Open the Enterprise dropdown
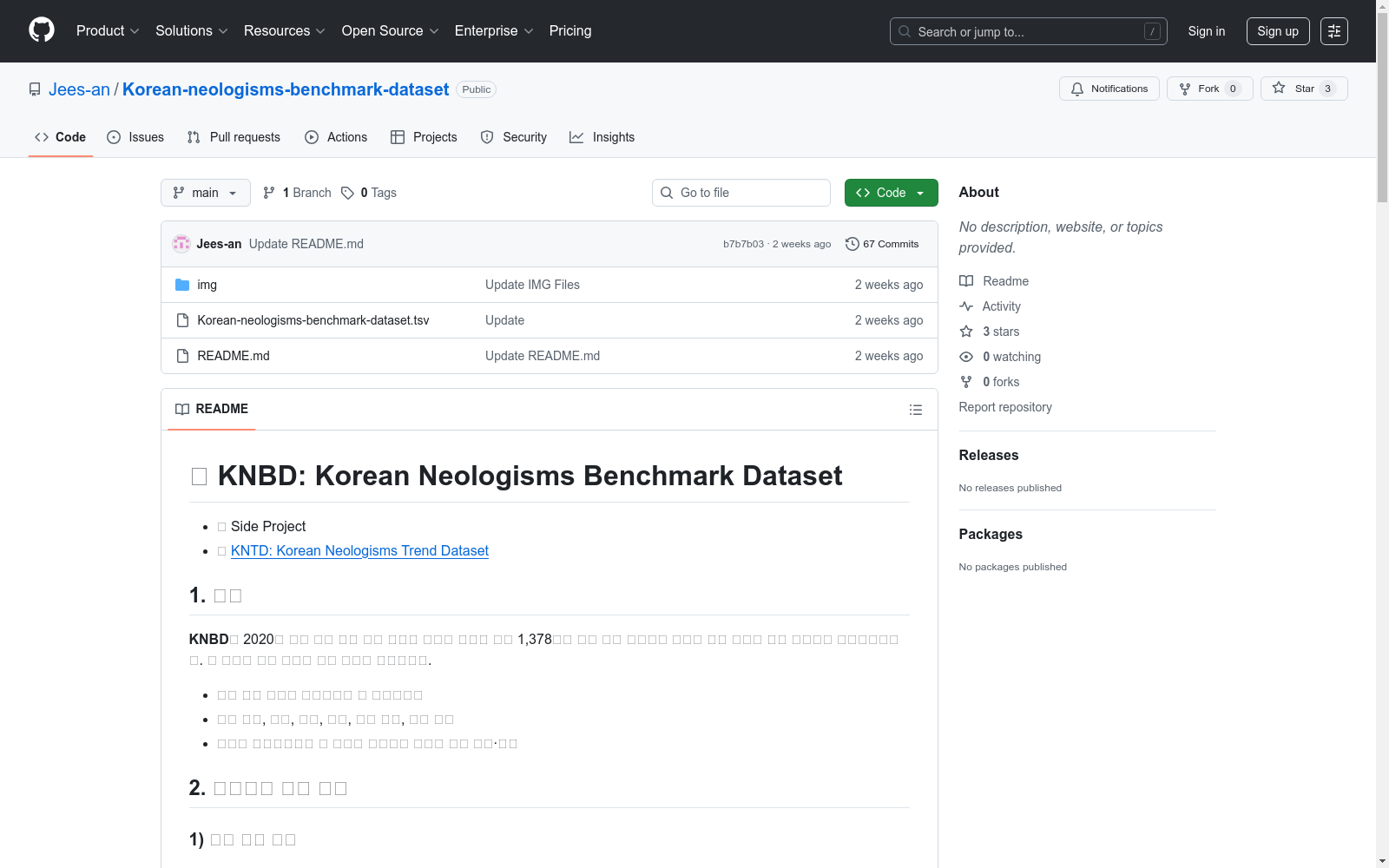The image size is (1389, 868). point(494,31)
